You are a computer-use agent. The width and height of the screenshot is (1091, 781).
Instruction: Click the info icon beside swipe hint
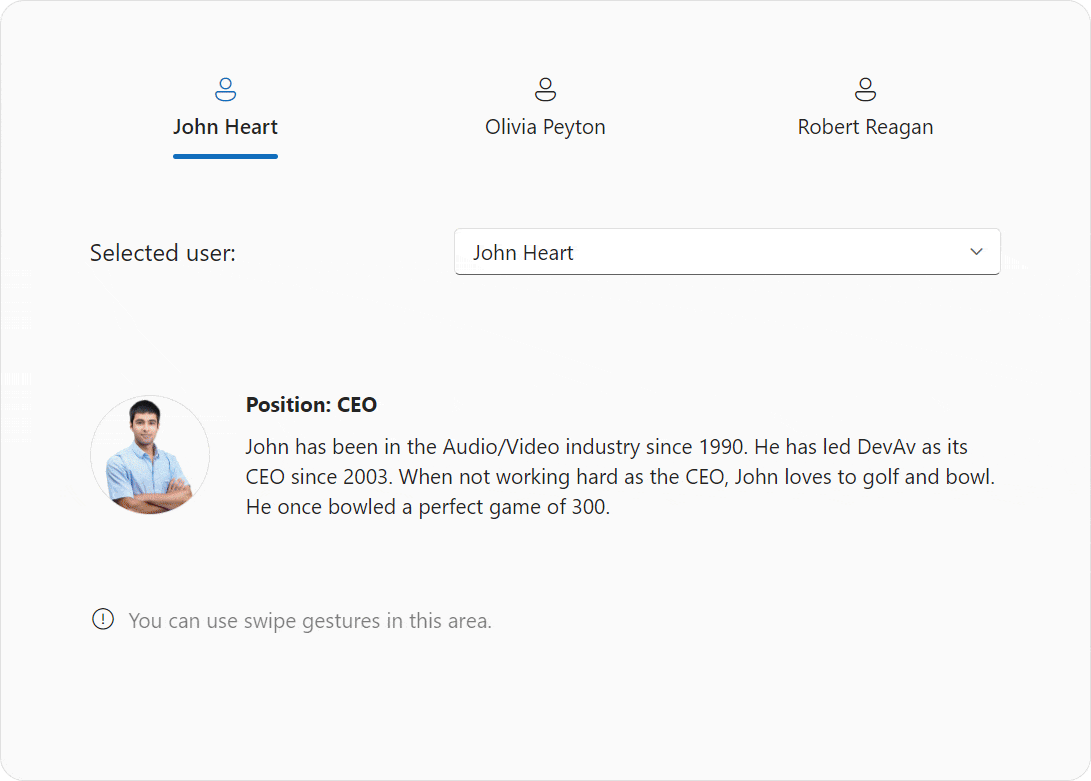click(x=103, y=620)
